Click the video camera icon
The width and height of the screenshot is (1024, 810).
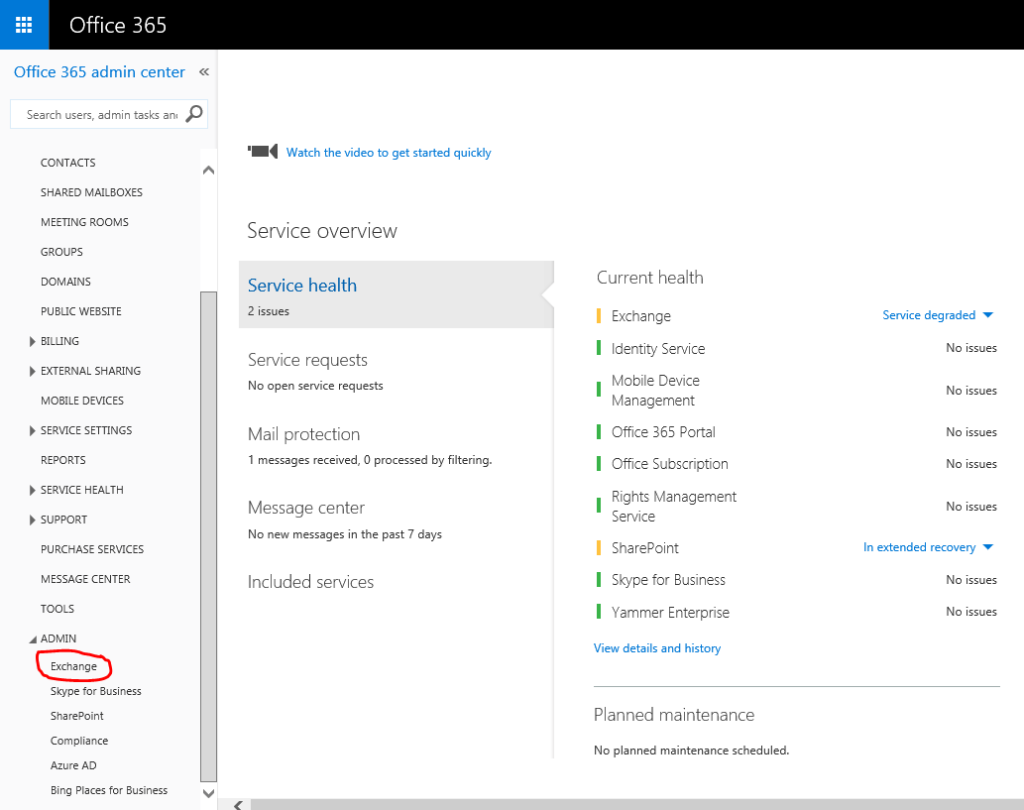coord(263,152)
